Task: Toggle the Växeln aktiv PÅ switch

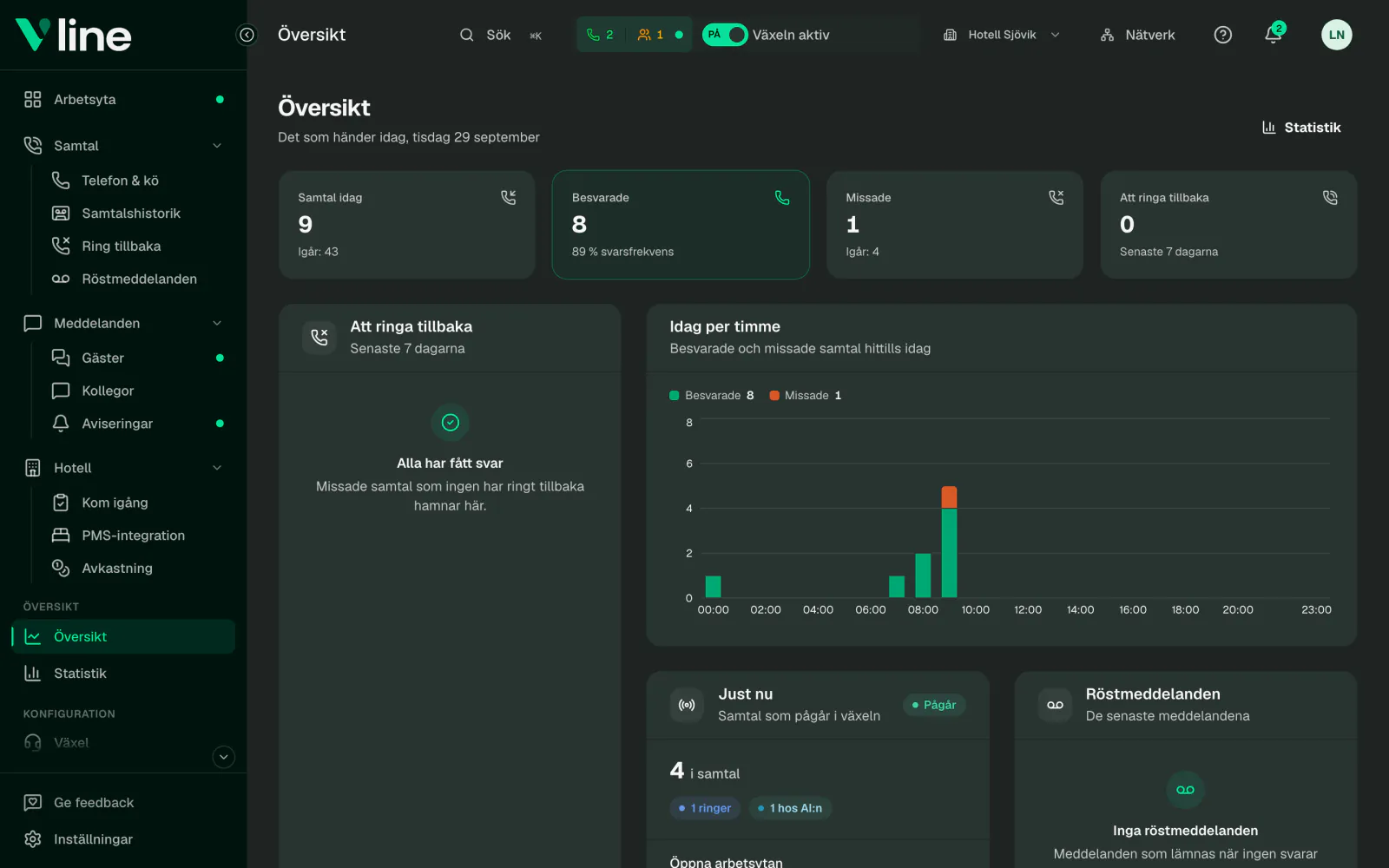Action: coord(725,35)
